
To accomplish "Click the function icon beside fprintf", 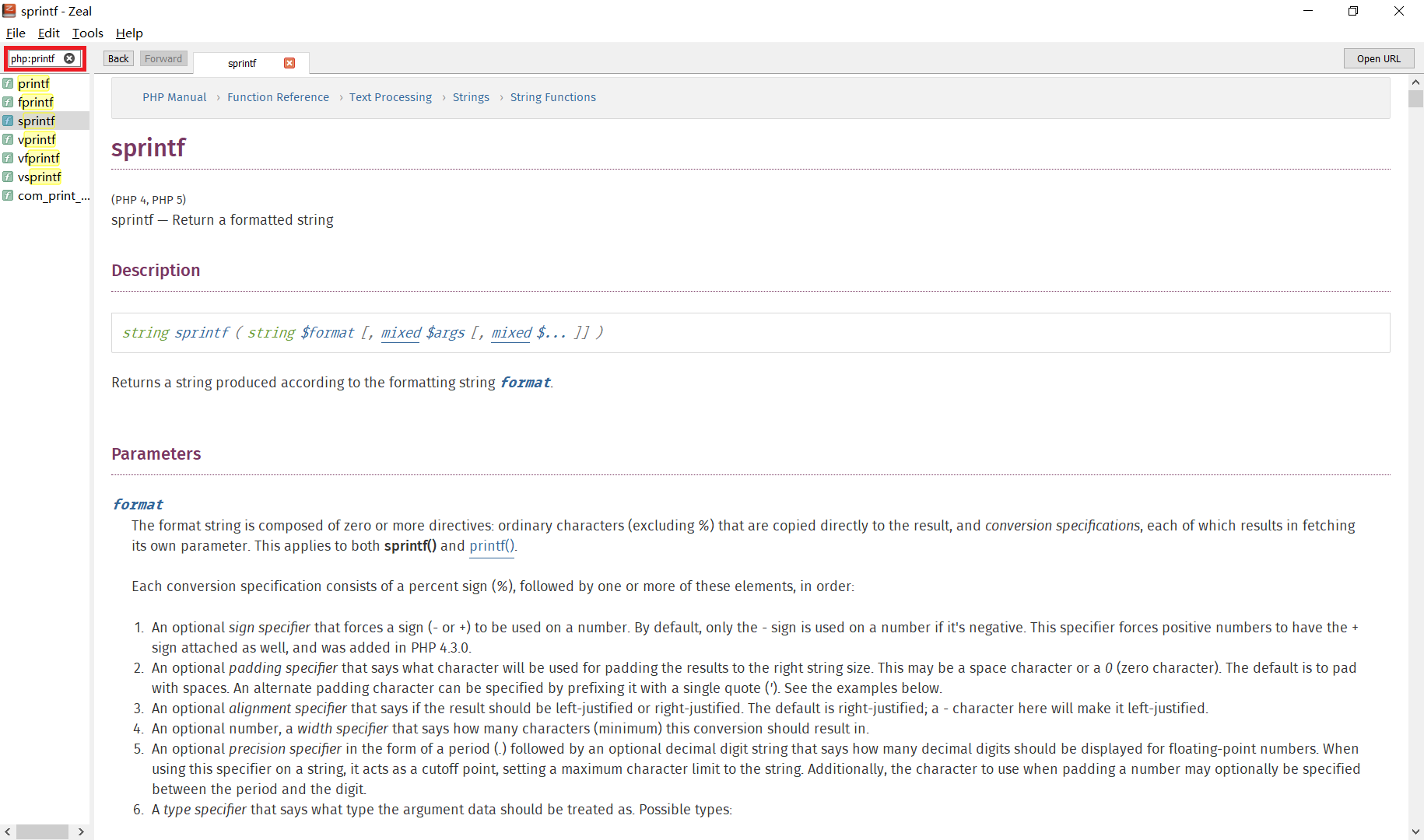I will click(8, 102).
